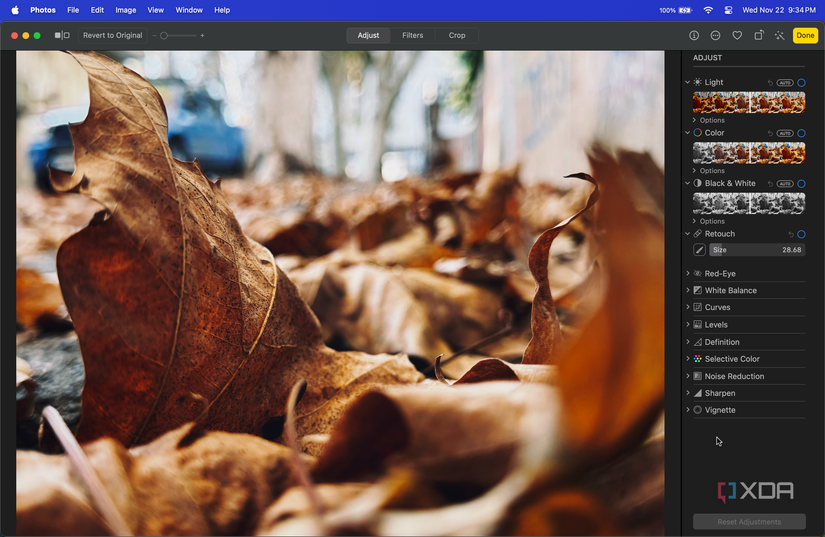Click the Curves icon
Image resolution: width=825 pixels, height=537 pixels.
click(x=697, y=307)
